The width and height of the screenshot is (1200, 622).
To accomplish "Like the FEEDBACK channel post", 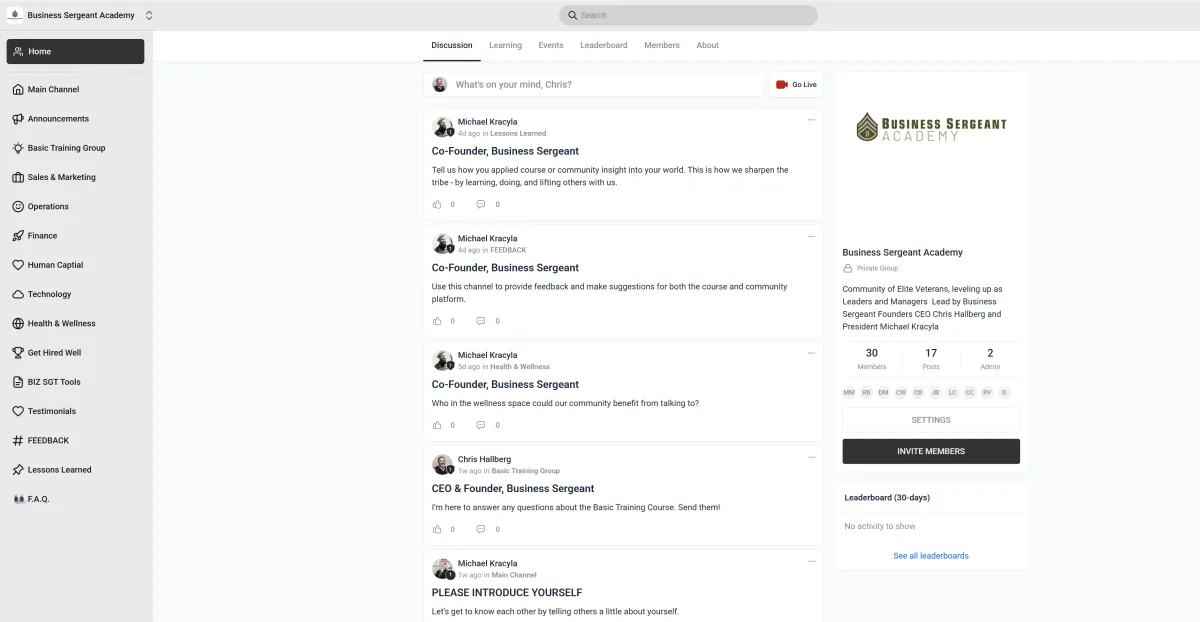I will pos(437,321).
